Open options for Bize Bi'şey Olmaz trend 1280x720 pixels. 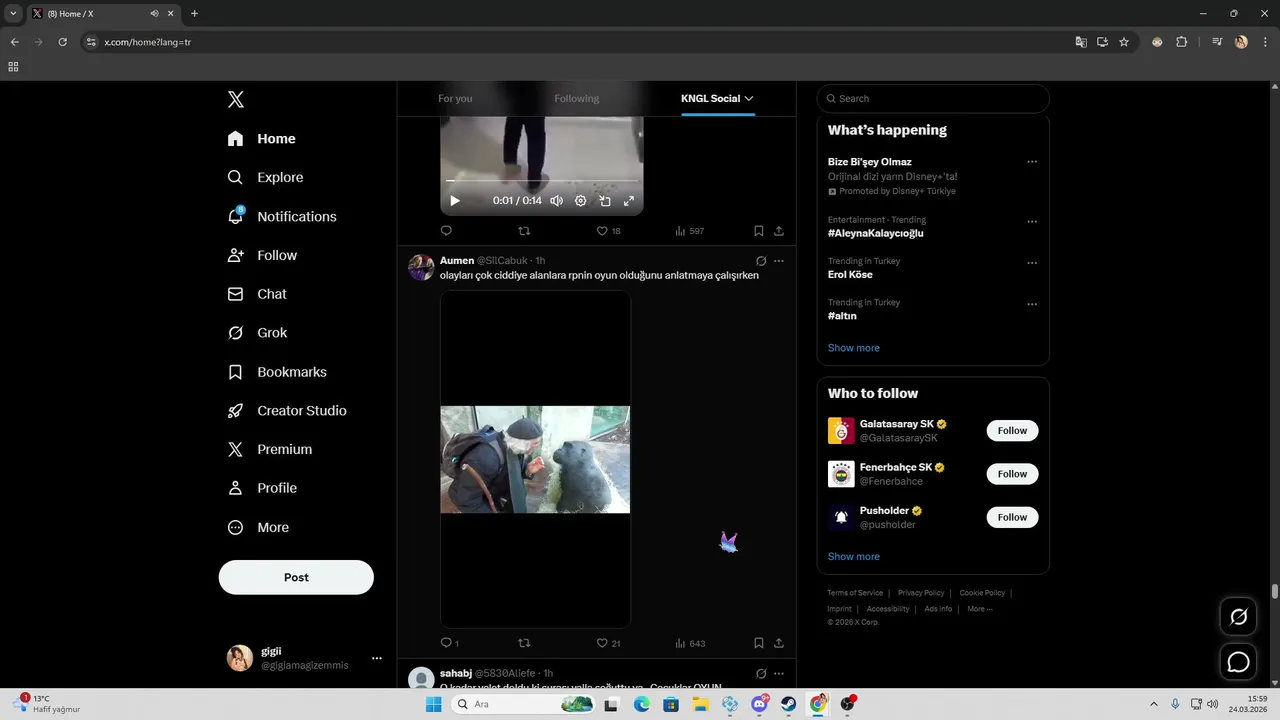(1032, 162)
